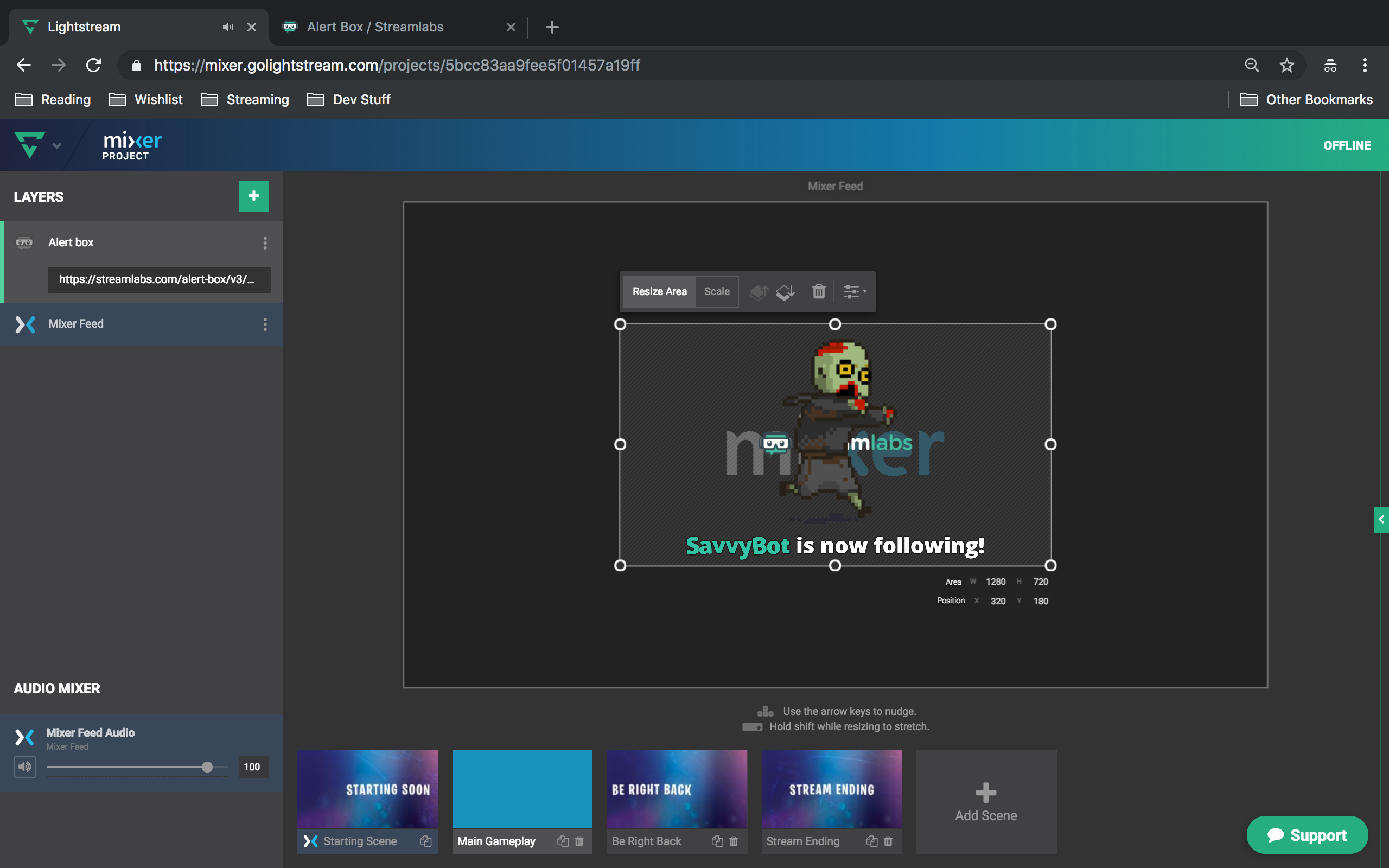1389x868 pixels.
Task: Mute the Lightstream browser tab audio
Action: click(227, 27)
